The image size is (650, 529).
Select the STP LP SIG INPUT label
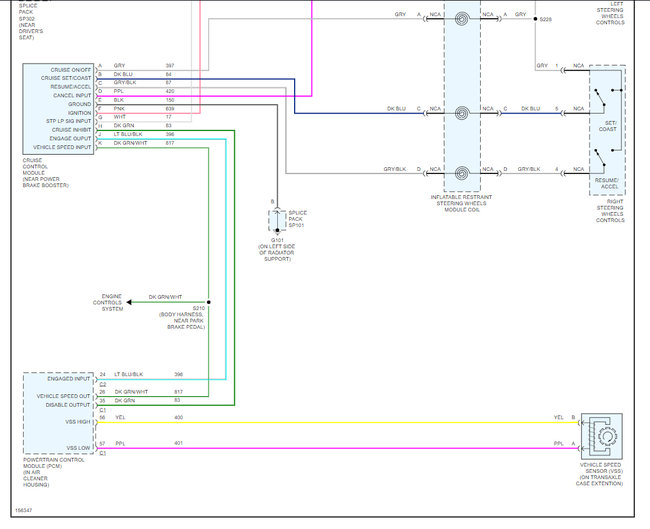point(68,121)
